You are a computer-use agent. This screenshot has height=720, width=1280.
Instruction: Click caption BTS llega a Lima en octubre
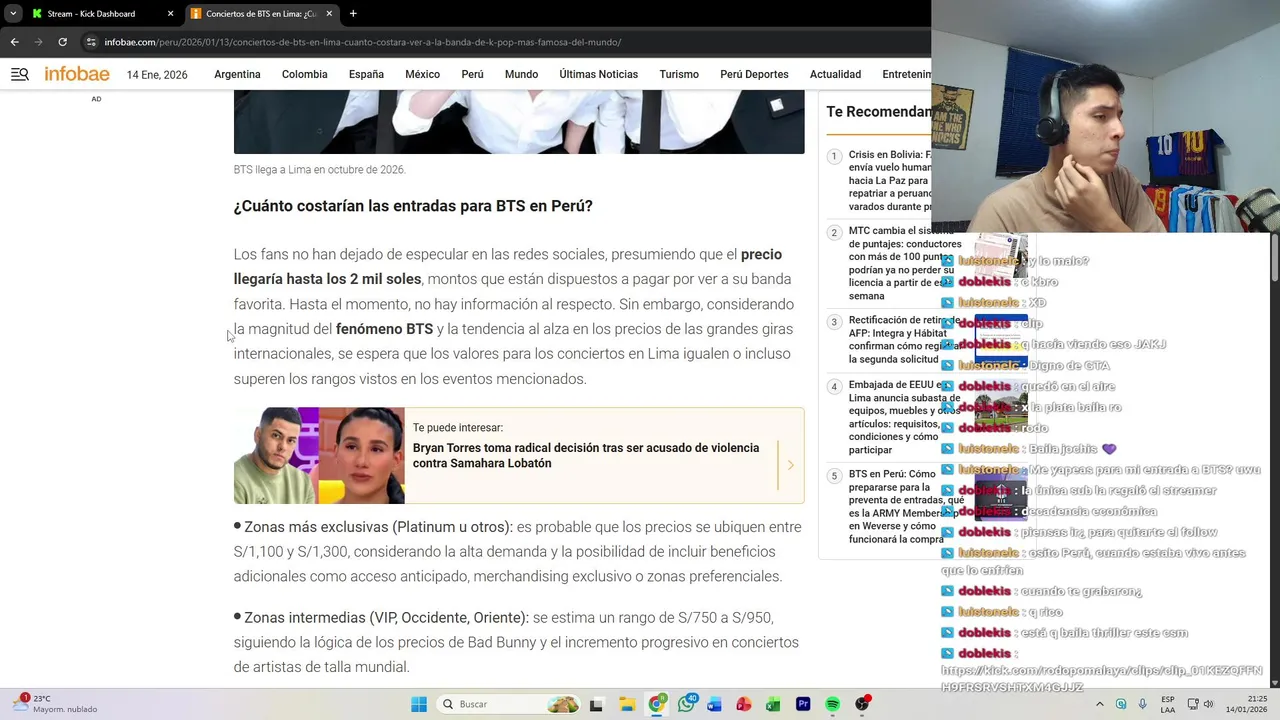point(319,170)
